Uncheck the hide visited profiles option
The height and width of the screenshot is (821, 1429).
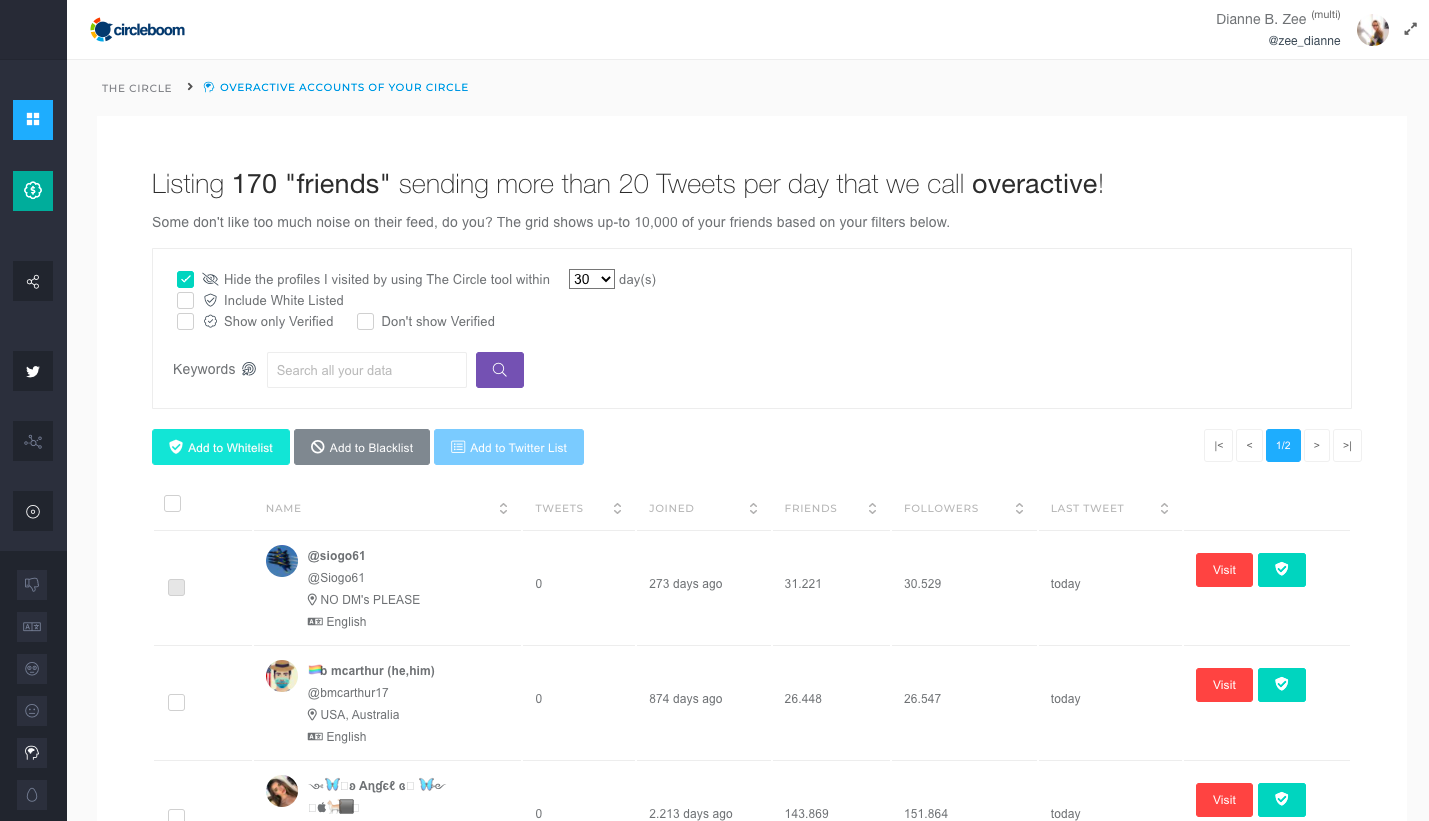[x=185, y=279]
